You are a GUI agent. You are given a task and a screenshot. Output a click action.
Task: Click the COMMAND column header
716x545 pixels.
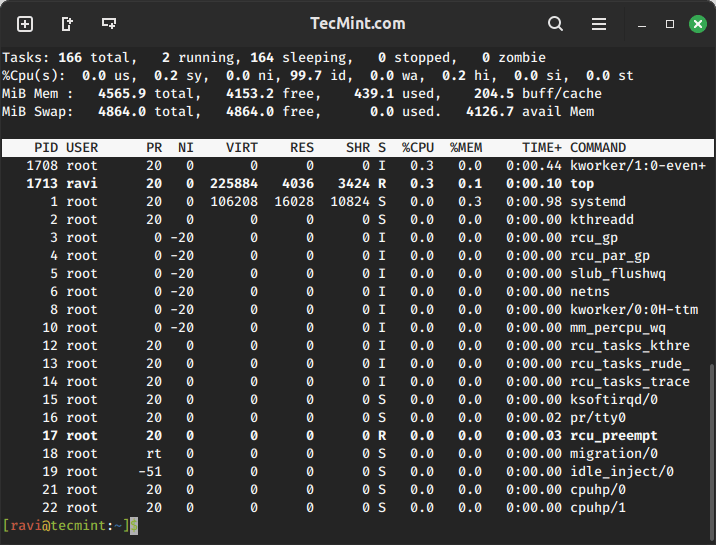598,148
